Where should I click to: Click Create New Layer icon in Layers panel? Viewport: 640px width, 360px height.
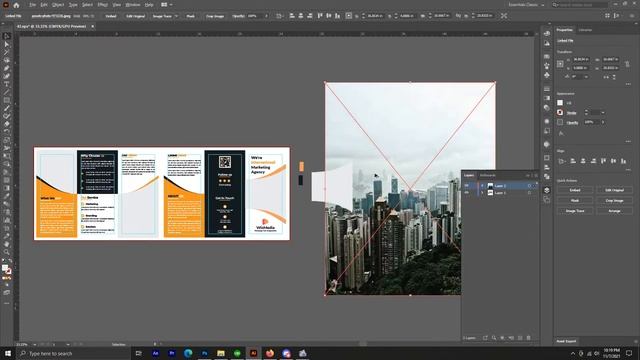(520, 338)
